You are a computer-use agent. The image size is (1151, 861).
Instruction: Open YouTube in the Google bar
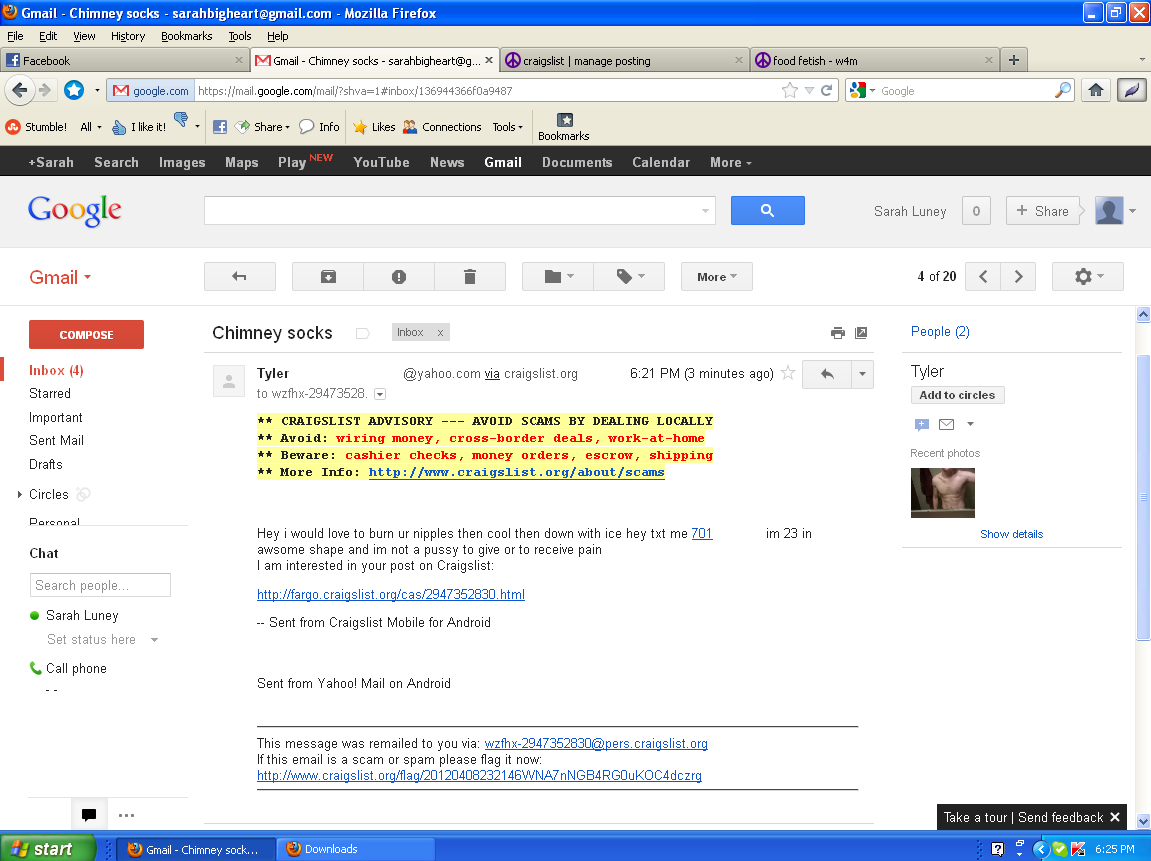[x=381, y=162]
